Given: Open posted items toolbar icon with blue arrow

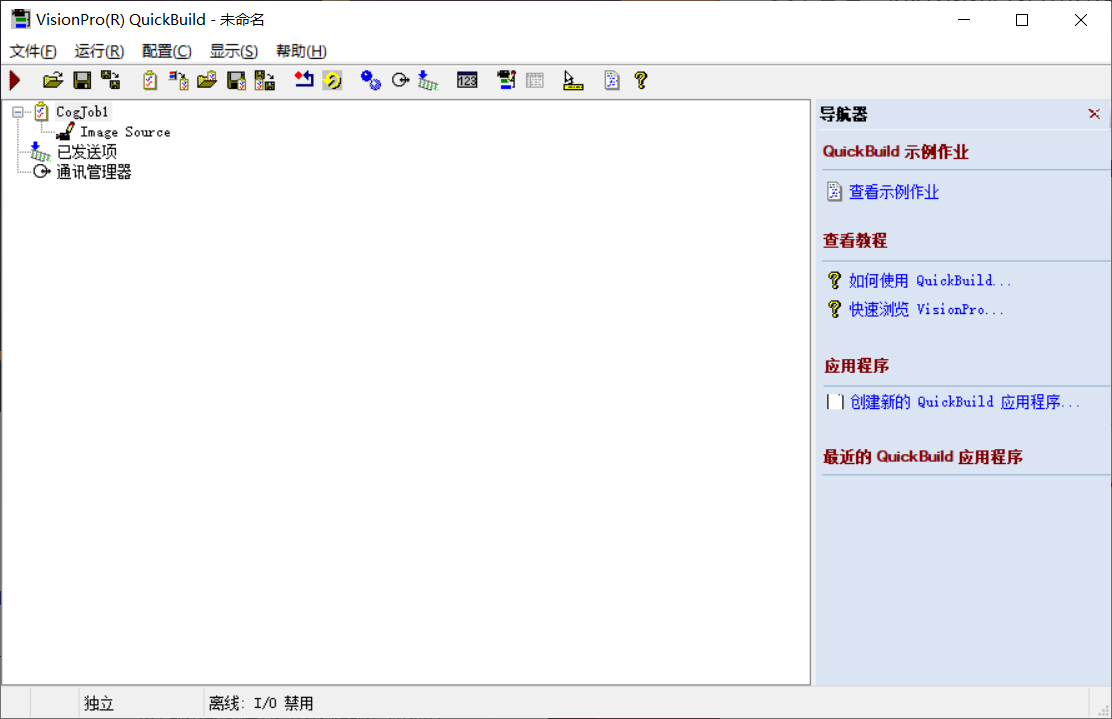Looking at the screenshot, I should pos(428,80).
